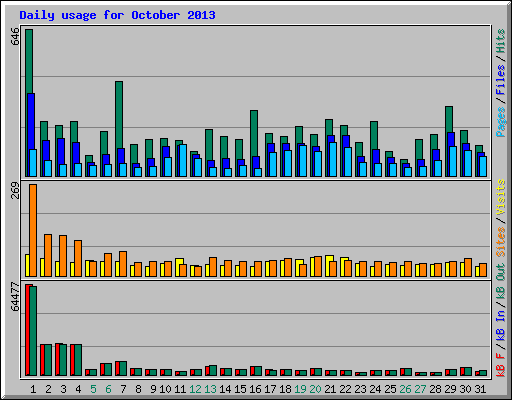Click day label 29 on the x-axis
This screenshot has height=400, width=512.
[x=450, y=389]
